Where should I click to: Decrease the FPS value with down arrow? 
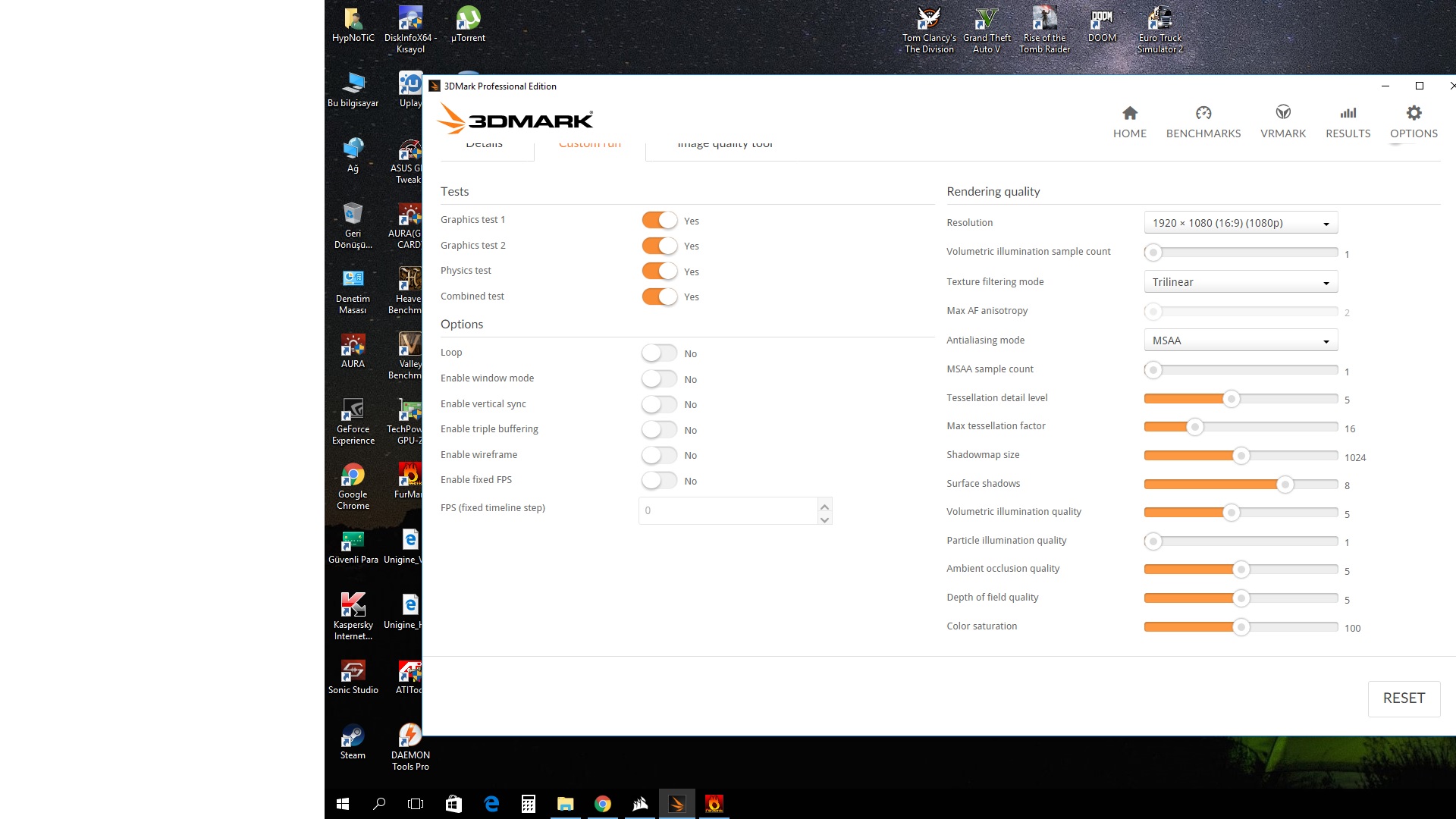click(x=824, y=519)
